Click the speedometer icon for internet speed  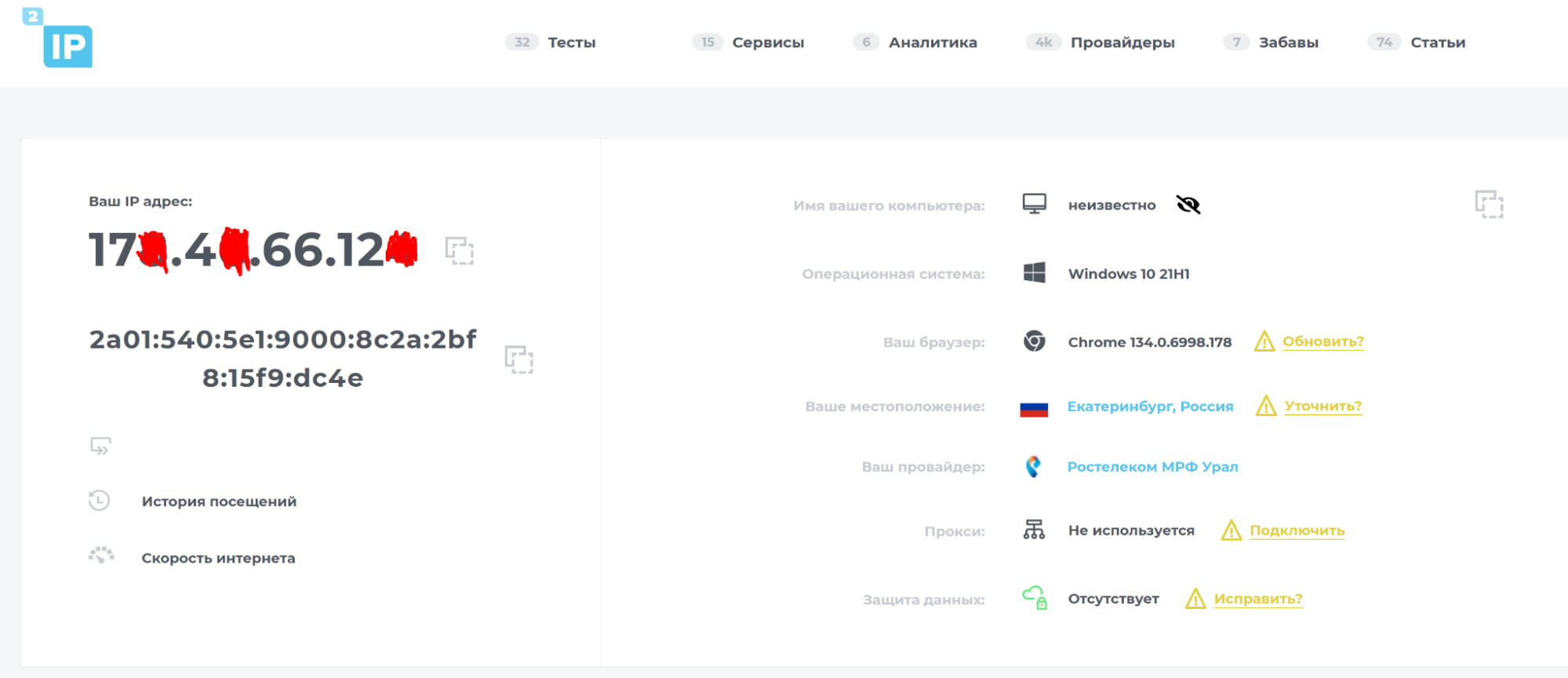tap(101, 556)
